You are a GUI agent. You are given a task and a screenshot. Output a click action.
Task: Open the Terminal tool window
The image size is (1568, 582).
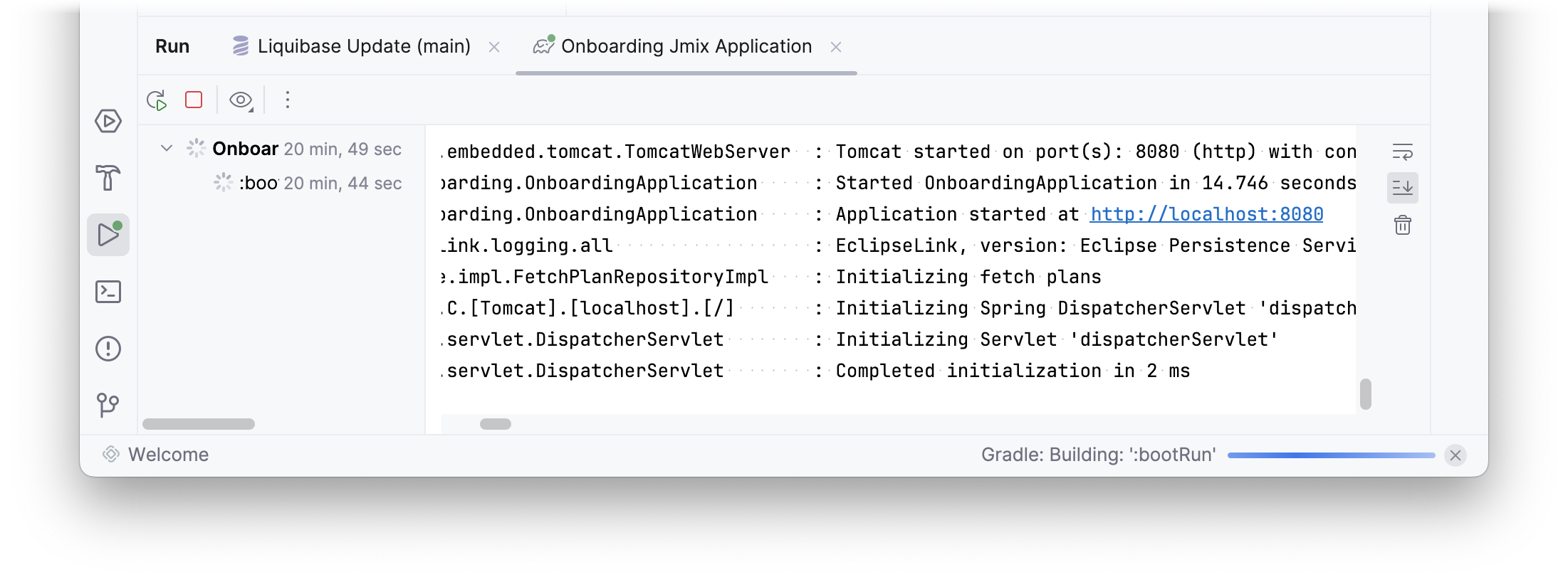click(x=108, y=292)
